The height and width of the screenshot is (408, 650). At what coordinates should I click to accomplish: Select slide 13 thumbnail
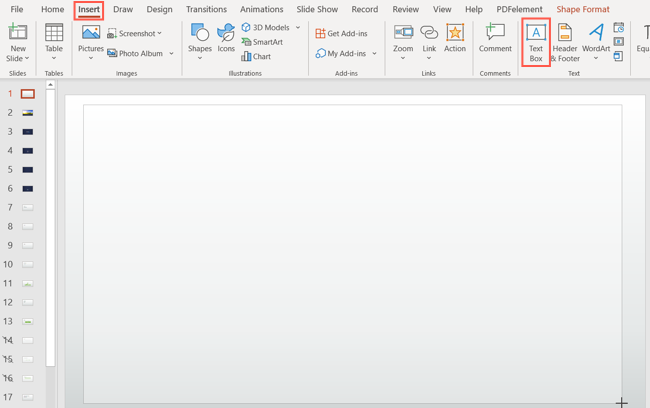28,321
